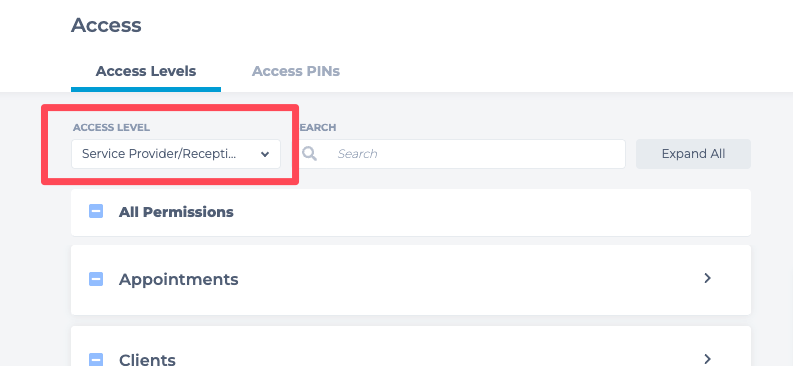Click the Clients row title
Viewport: 793px width, 366px height.
(x=147, y=360)
